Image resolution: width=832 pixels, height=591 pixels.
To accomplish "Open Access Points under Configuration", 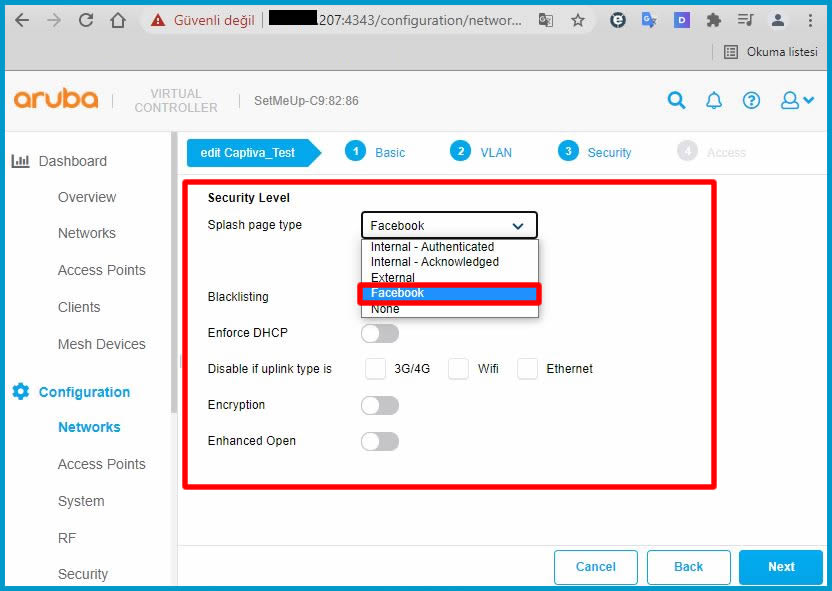I will 101,464.
